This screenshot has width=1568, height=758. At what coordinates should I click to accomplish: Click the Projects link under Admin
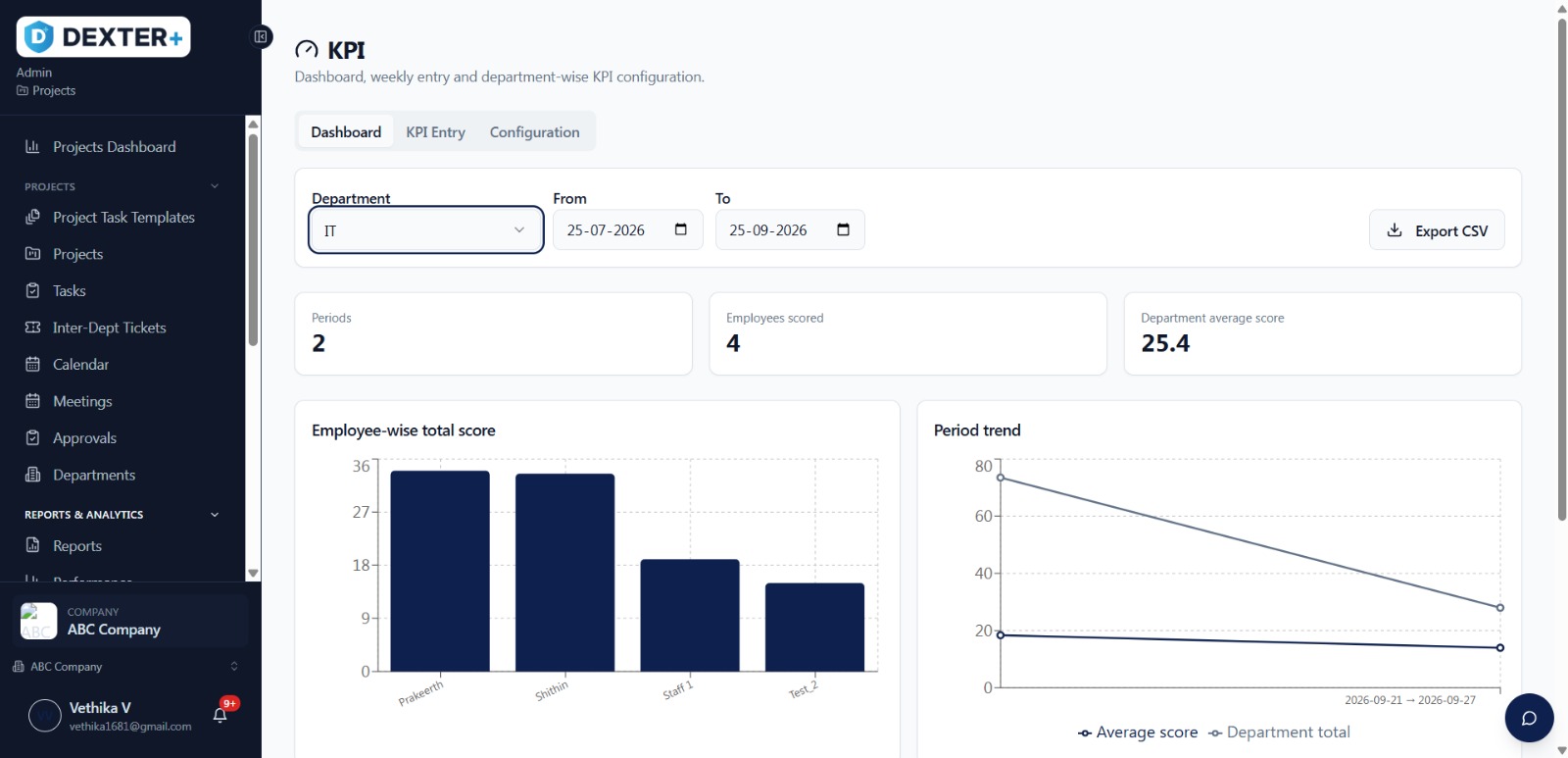tap(46, 90)
